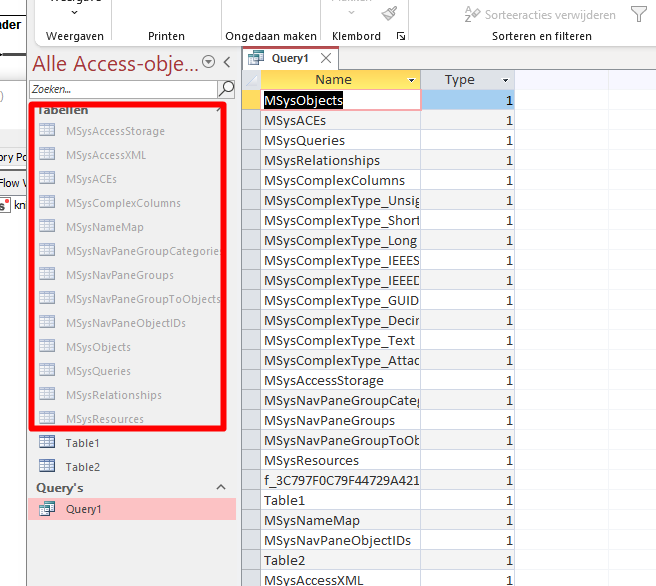This screenshot has width=656, height=586.
Task: Switch to the Query1 tab
Action: coord(290,58)
